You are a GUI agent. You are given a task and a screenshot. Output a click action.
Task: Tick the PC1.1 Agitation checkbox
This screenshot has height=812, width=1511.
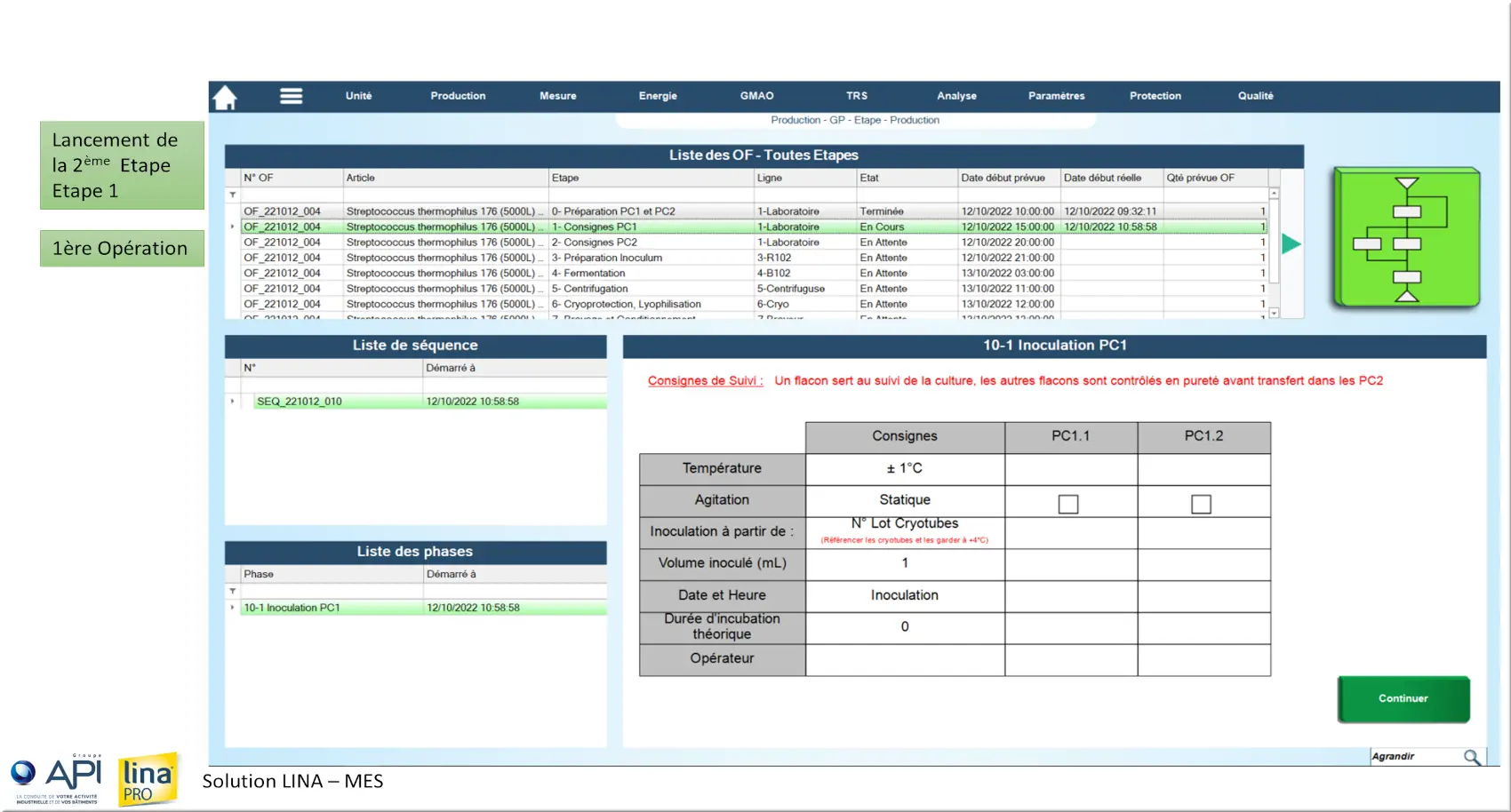click(1068, 504)
